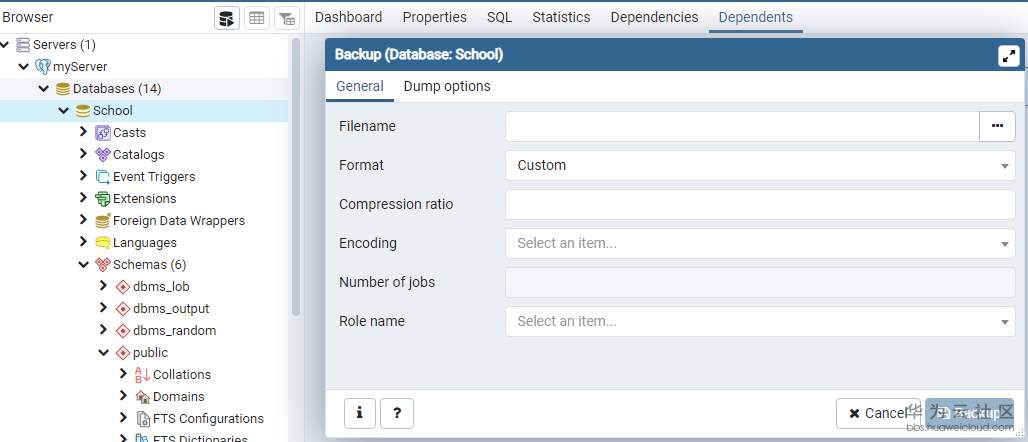The width and height of the screenshot is (1028, 442).
Task: Click the Filtered Rows toolbar icon
Action: (287, 18)
